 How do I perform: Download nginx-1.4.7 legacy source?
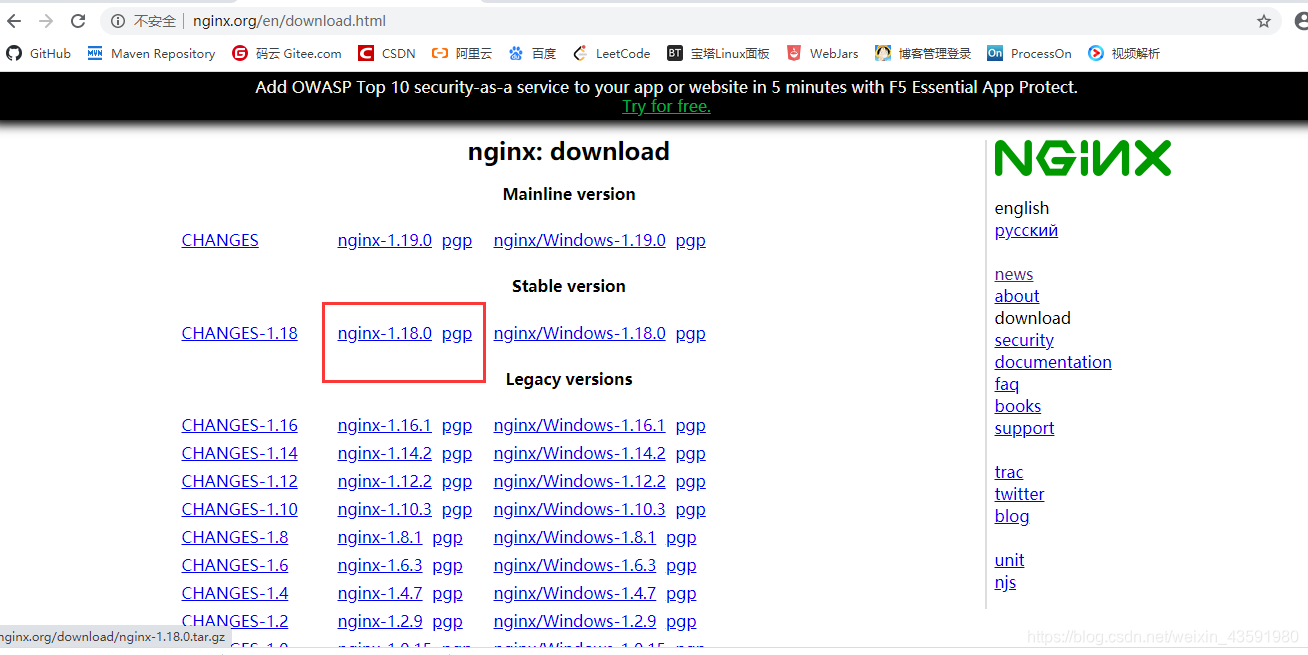(x=380, y=593)
